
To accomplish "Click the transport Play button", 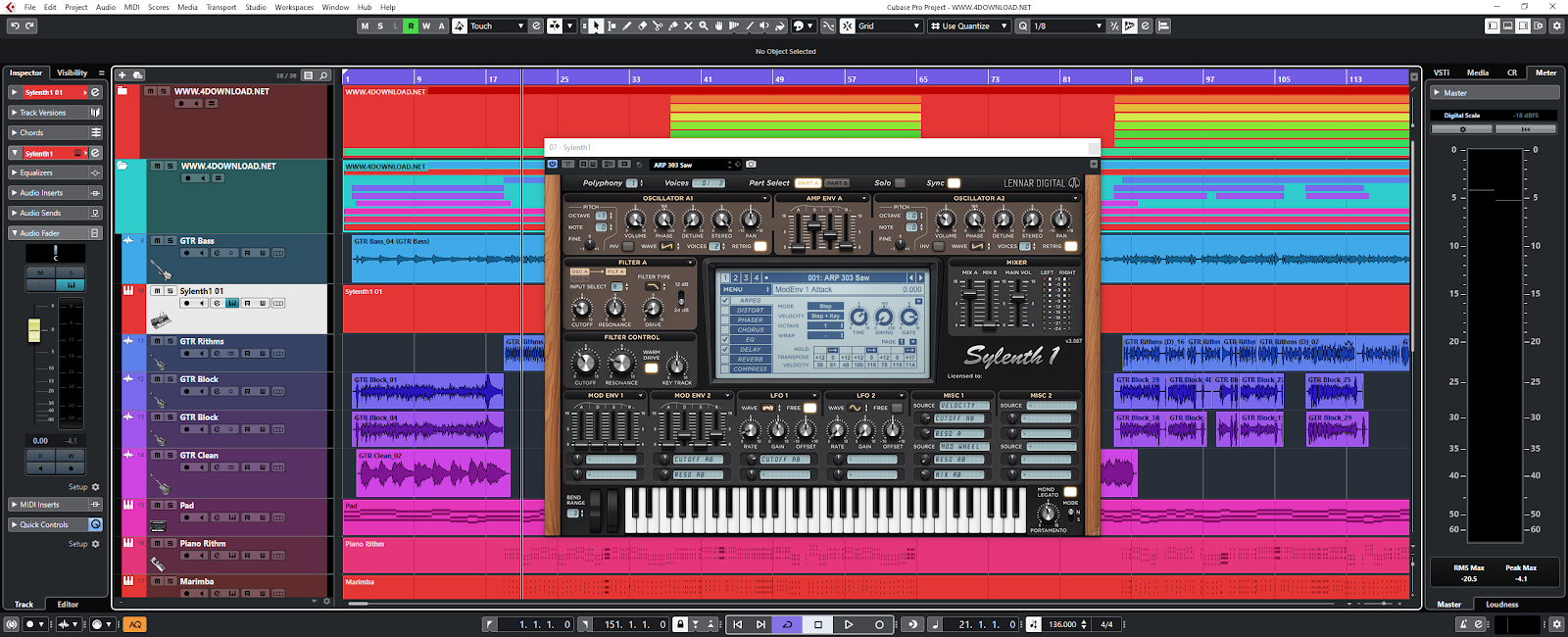I will [849, 624].
